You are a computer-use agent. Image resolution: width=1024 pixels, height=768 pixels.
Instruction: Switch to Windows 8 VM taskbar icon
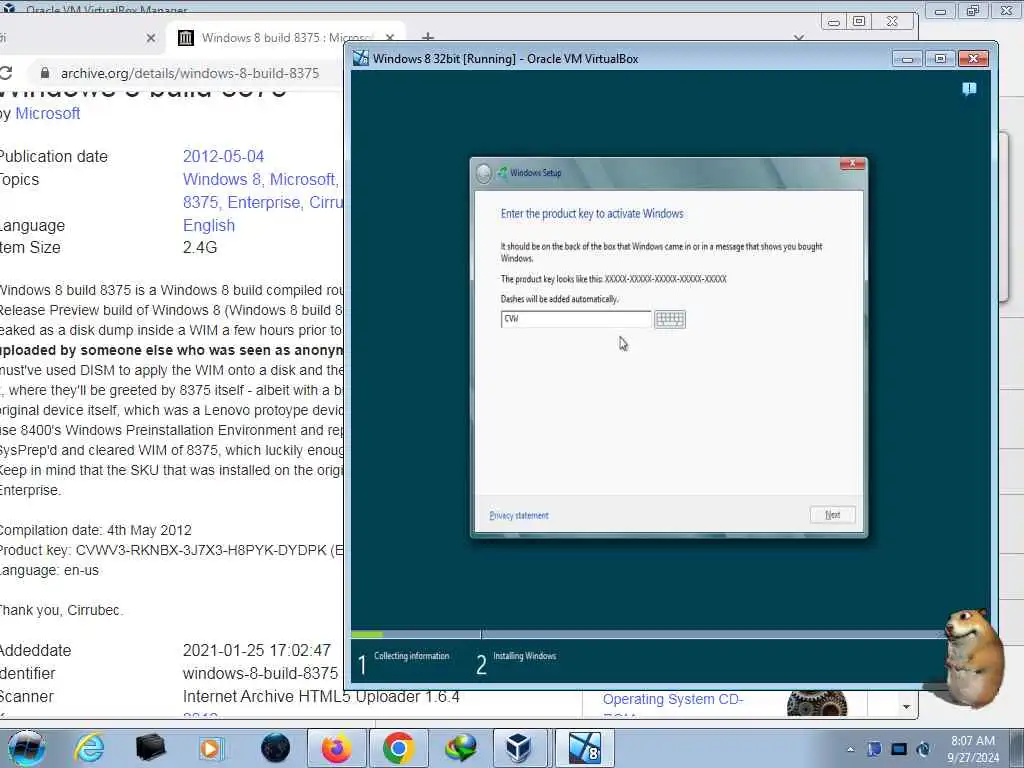click(584, 748)
